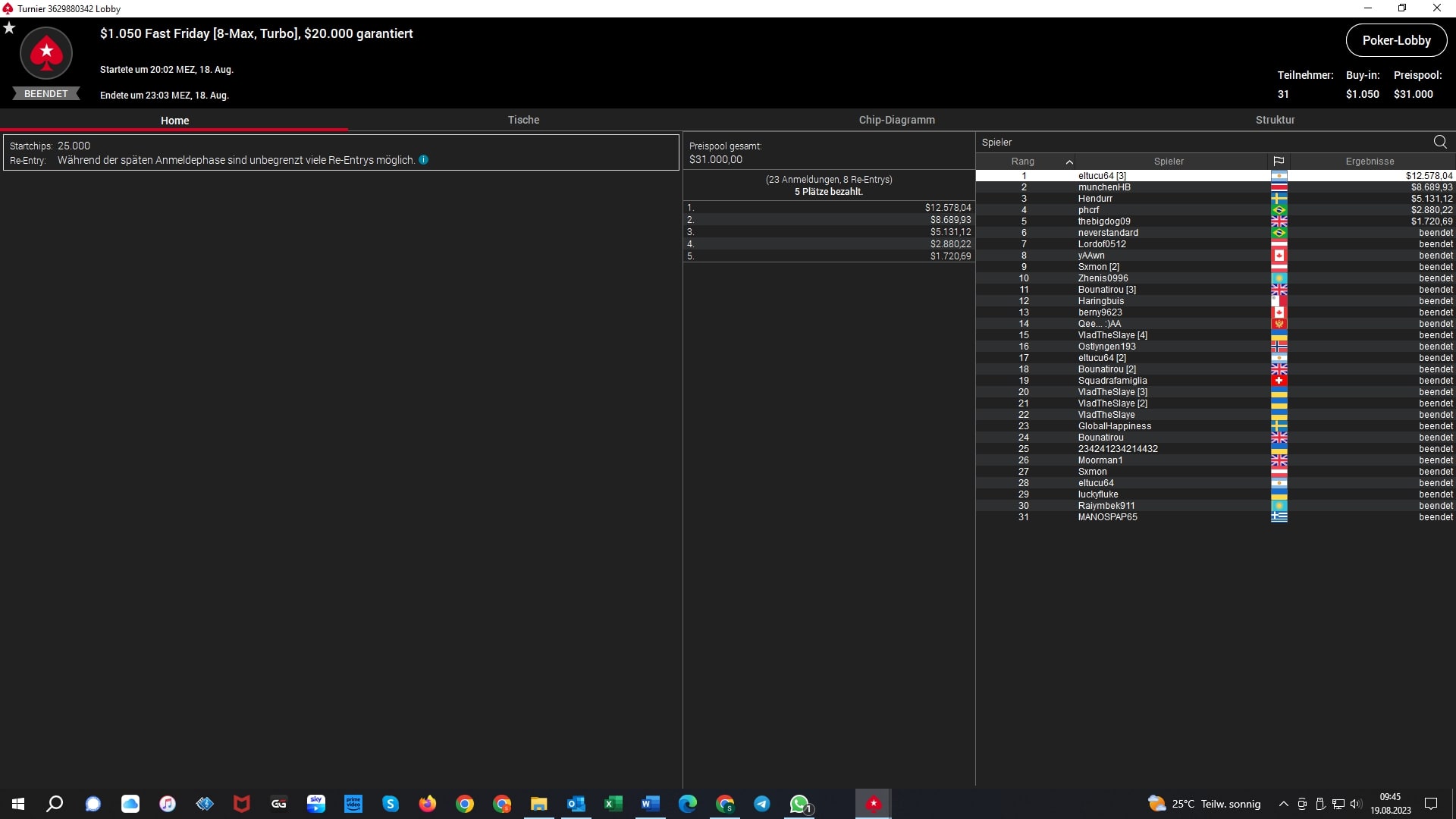Sort by Ergebnisse column header
Viewport: 1456px width, 819px height.
[1370, 162]
